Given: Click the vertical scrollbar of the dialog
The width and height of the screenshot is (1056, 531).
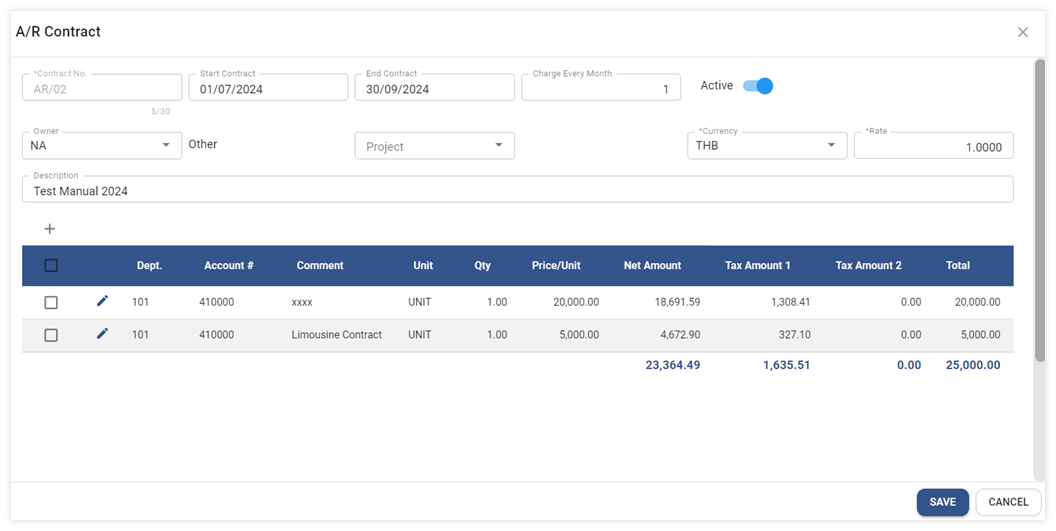Looking at the screenshot, I should (1039, 210).
